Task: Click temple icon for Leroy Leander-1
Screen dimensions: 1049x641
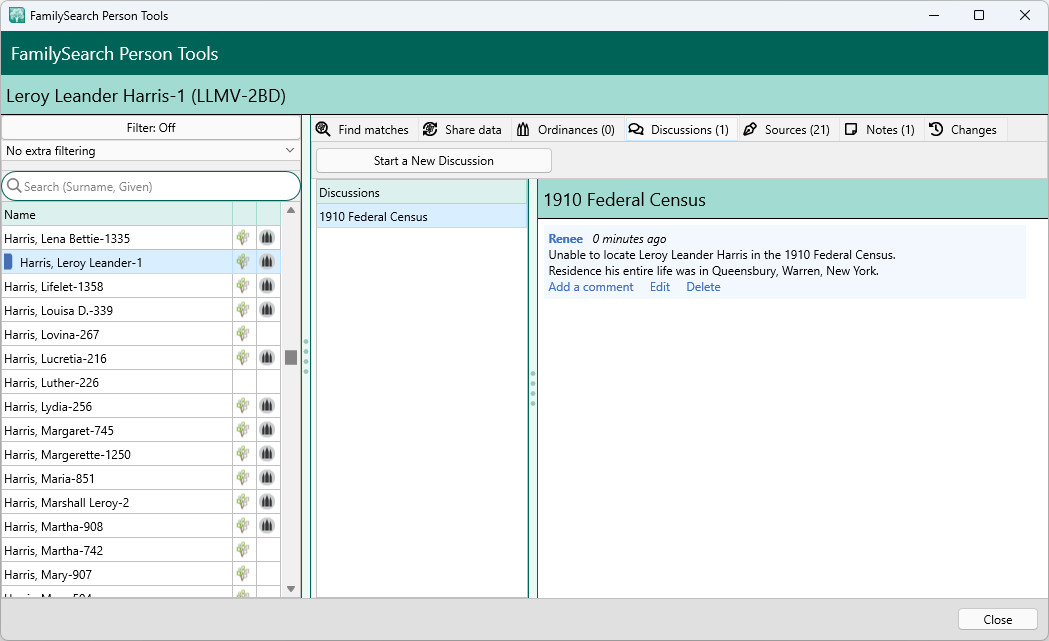Action: point(267,262)
